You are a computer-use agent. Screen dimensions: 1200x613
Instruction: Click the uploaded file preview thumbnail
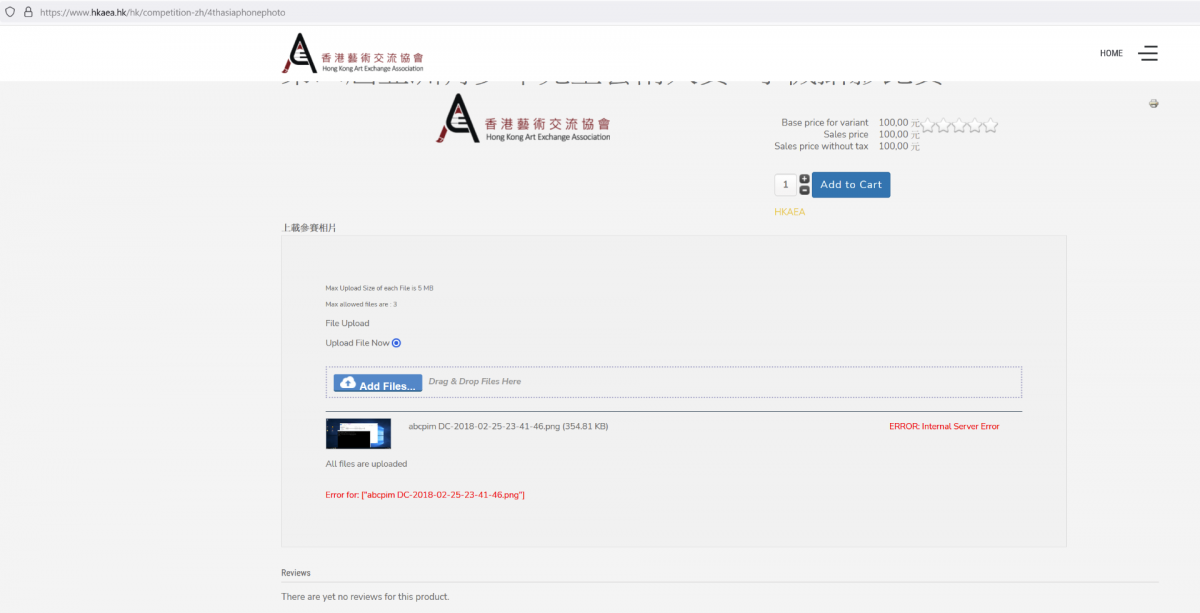coord(358,433)
